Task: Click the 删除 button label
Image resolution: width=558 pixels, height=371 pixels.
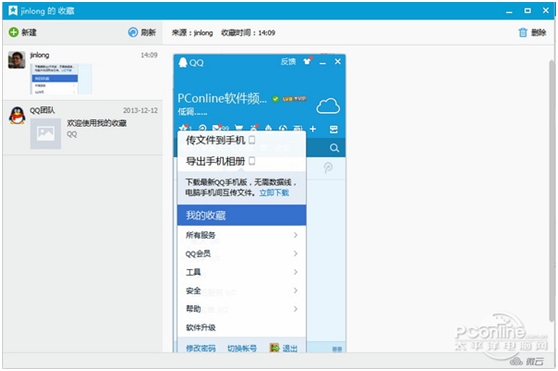Action: [538, 32]
